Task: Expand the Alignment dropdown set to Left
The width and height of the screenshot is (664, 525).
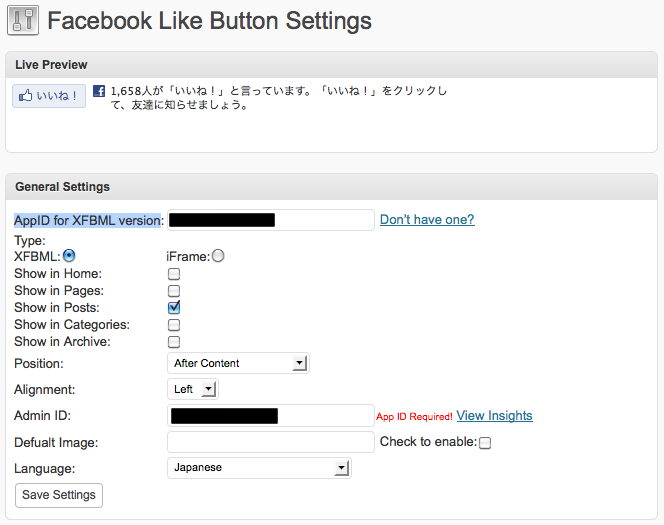Action: point(193,389)
